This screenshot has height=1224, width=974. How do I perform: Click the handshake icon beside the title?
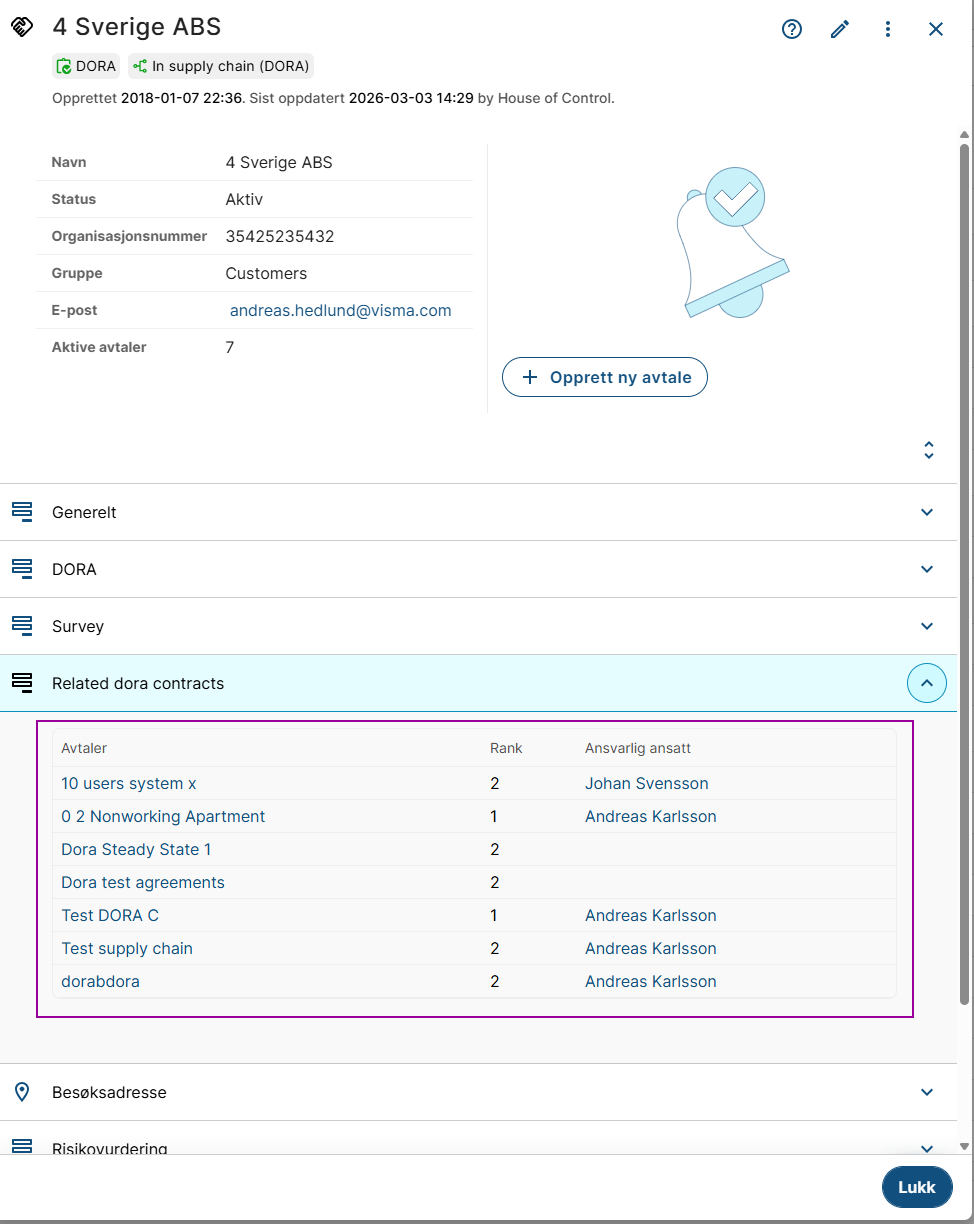tap(22, 27)
